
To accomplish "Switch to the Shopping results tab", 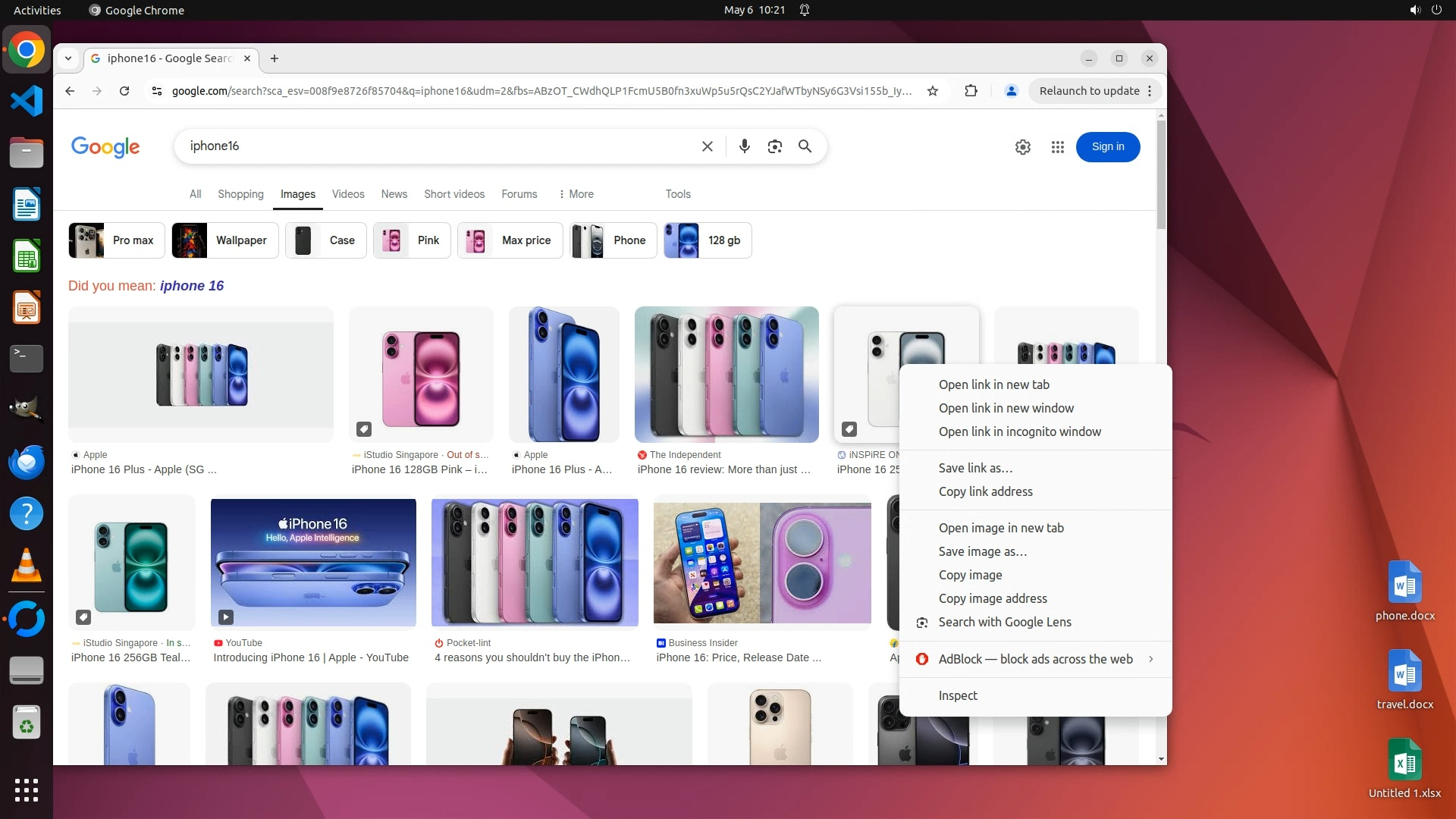I will pyautogui.click(x=240, y=194).
